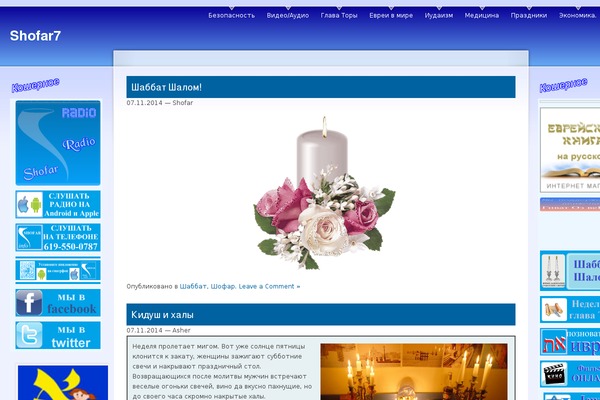This screenshot has width=600, height=400.
Task: Click the 07.11.2014 — Asher post date
Action: 158,330
